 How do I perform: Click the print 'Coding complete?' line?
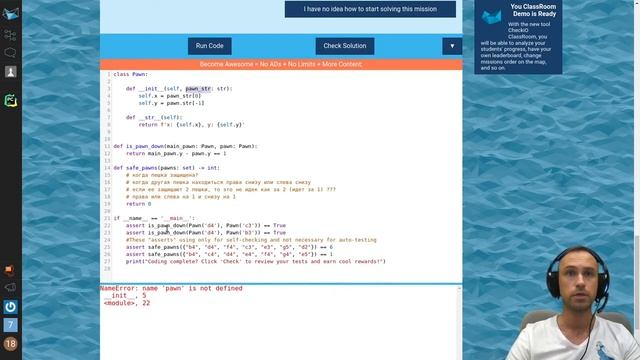coord(256,261)
